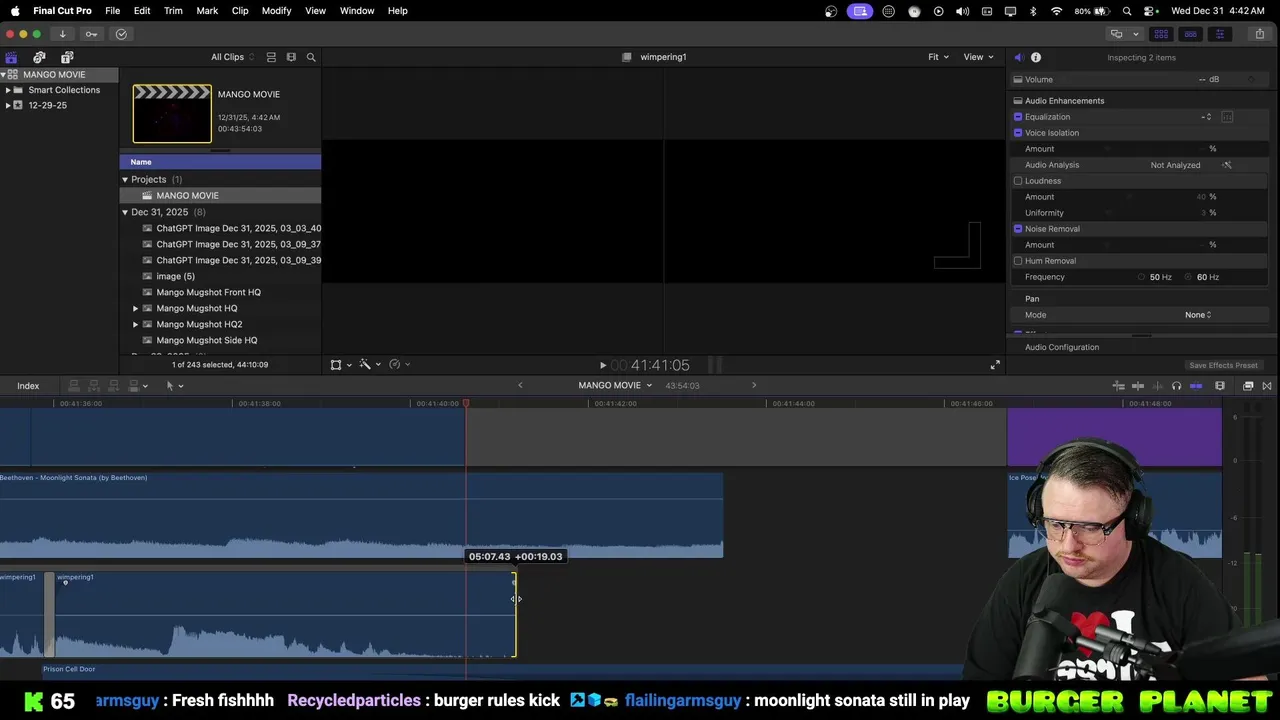Open the Equalization preset dropdown

click(x=1207, y=117)
